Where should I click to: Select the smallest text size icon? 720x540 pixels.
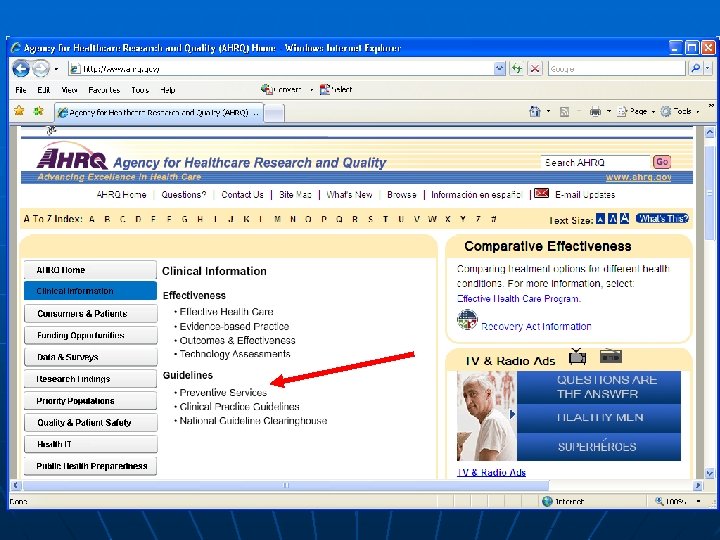click(600, 219)
